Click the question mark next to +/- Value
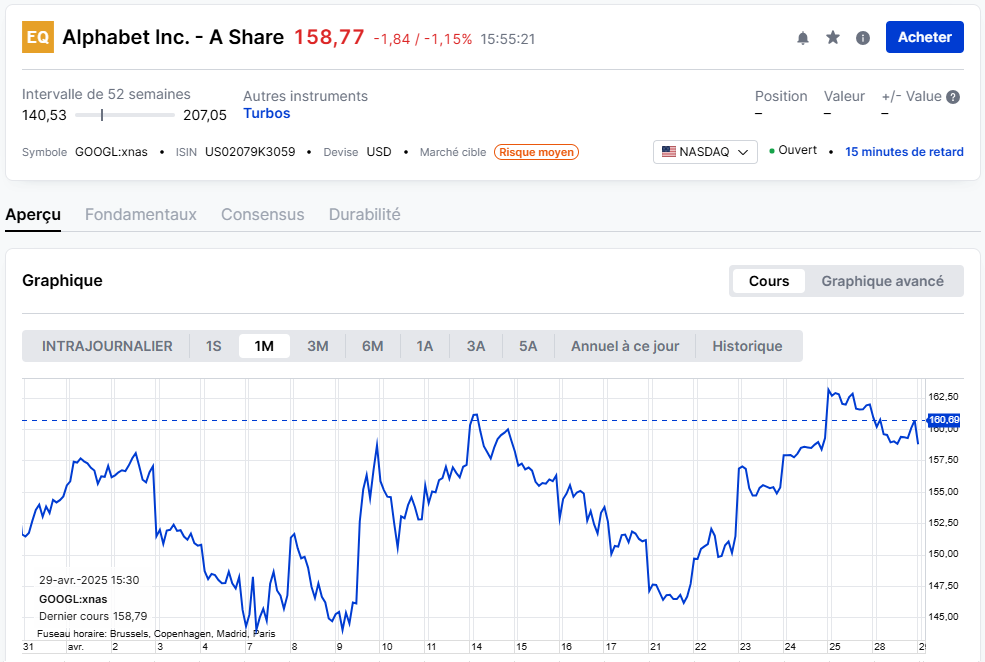 coord(953,97)
